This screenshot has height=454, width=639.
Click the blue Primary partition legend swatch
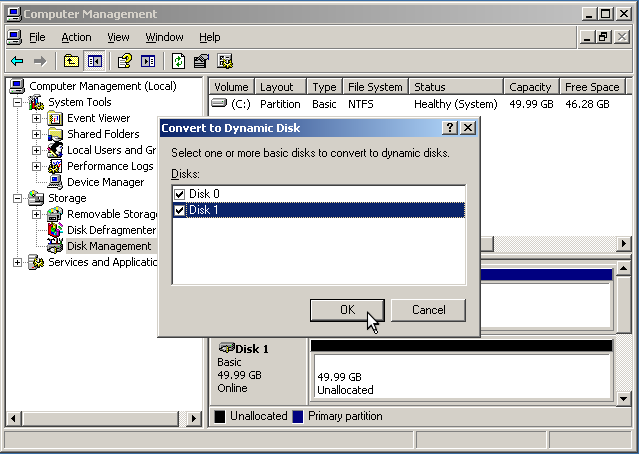(298, 417)
